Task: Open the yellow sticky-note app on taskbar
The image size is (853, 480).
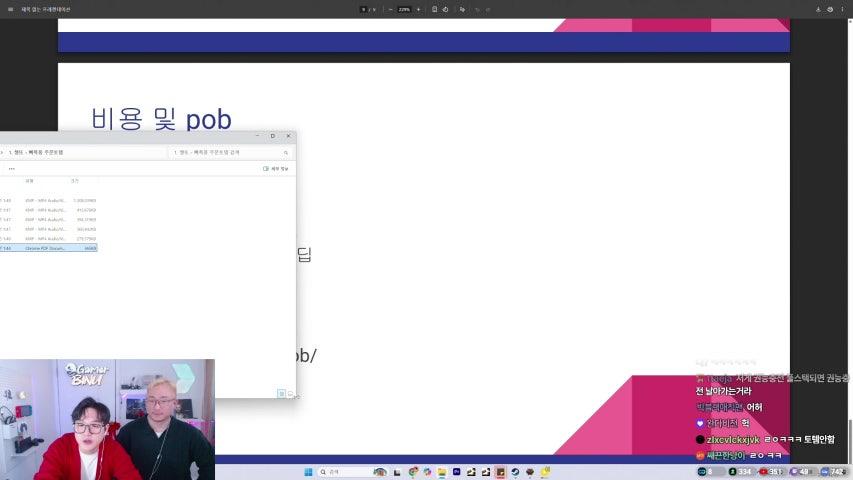Action: point(545,471)
